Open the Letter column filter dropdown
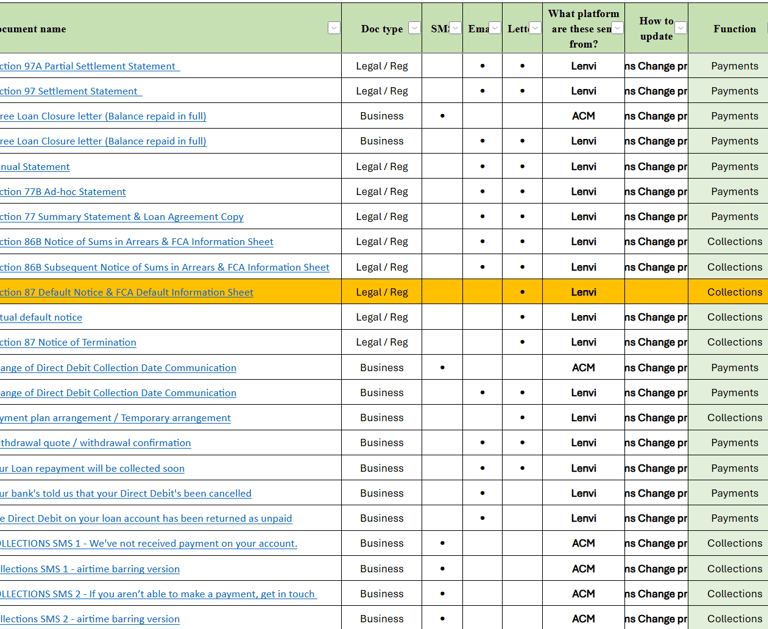 click(x=535, y=28)
